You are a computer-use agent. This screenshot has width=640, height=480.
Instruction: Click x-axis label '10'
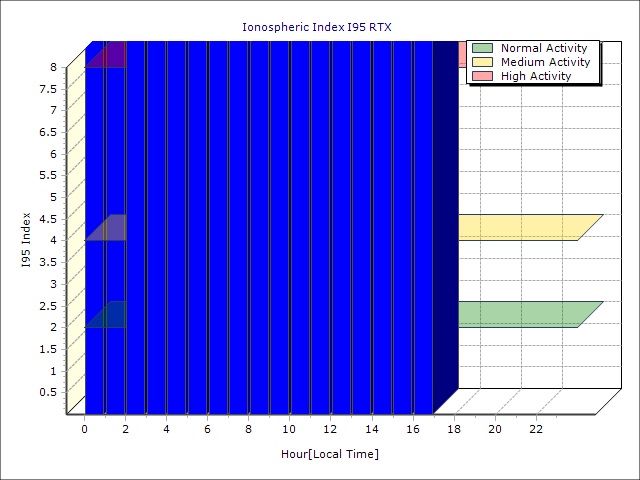coord(289,429)
